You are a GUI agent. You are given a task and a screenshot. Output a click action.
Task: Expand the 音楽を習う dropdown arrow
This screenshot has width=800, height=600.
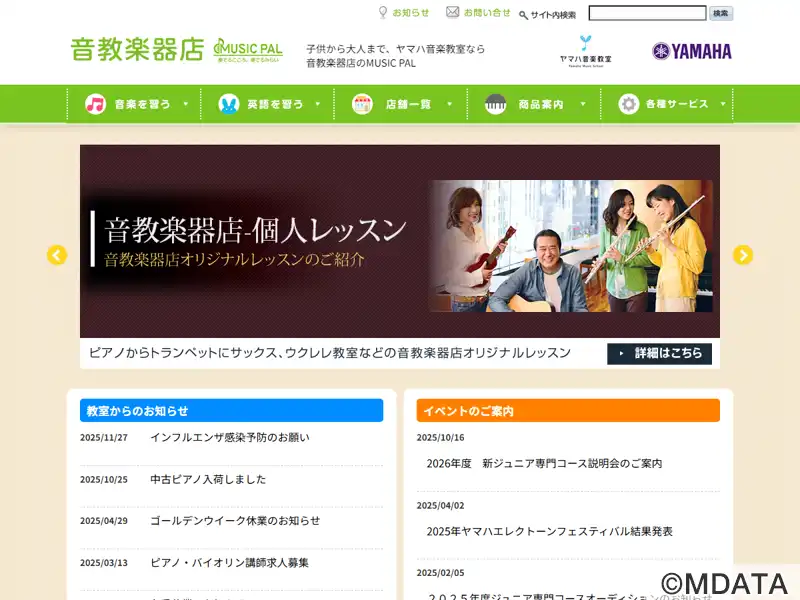[x=186, y=104]
